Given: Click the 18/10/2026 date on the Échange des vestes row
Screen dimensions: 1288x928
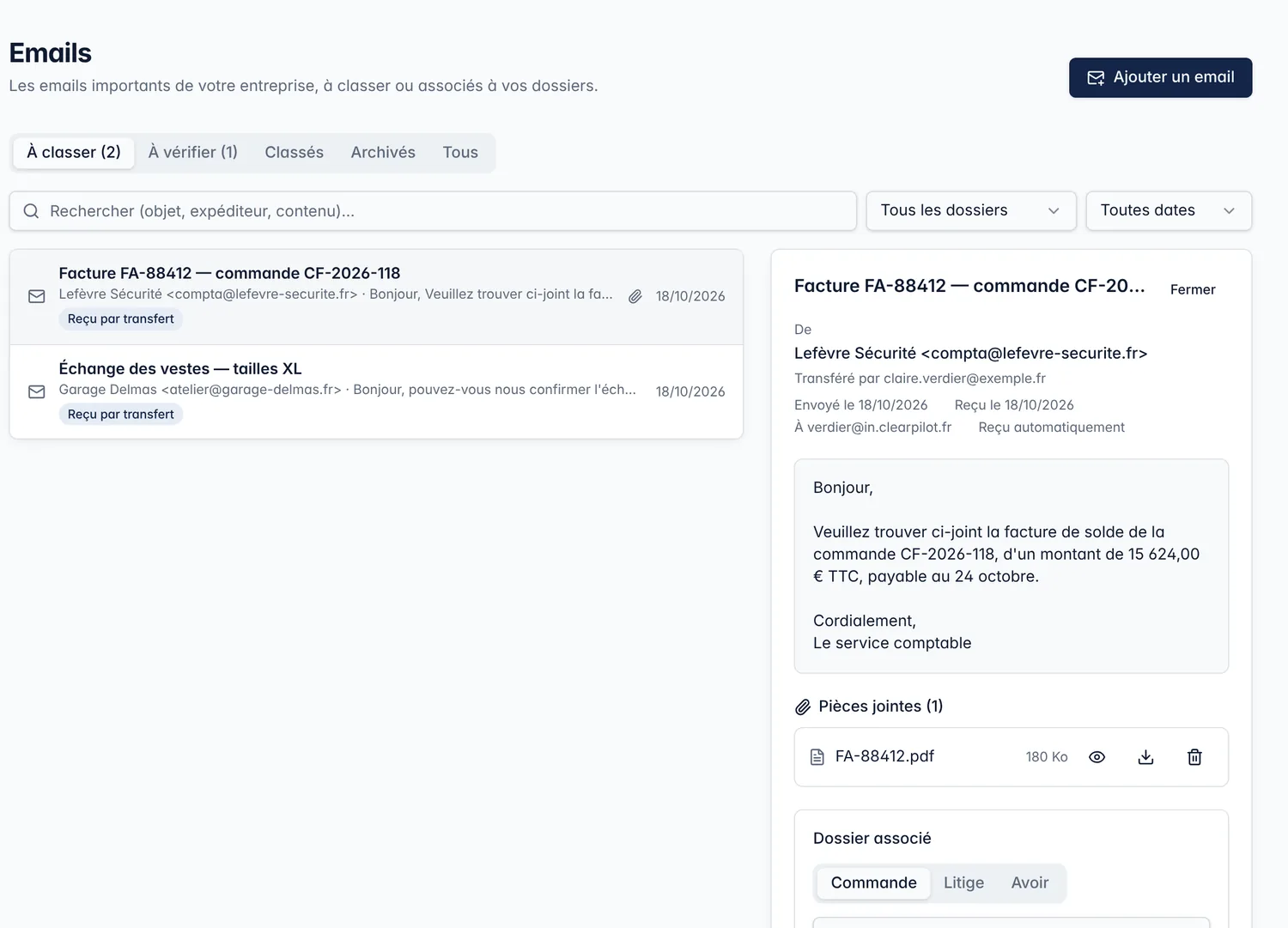Looking at the screenshot, I should pyautogui.click(x=690, y=391).
